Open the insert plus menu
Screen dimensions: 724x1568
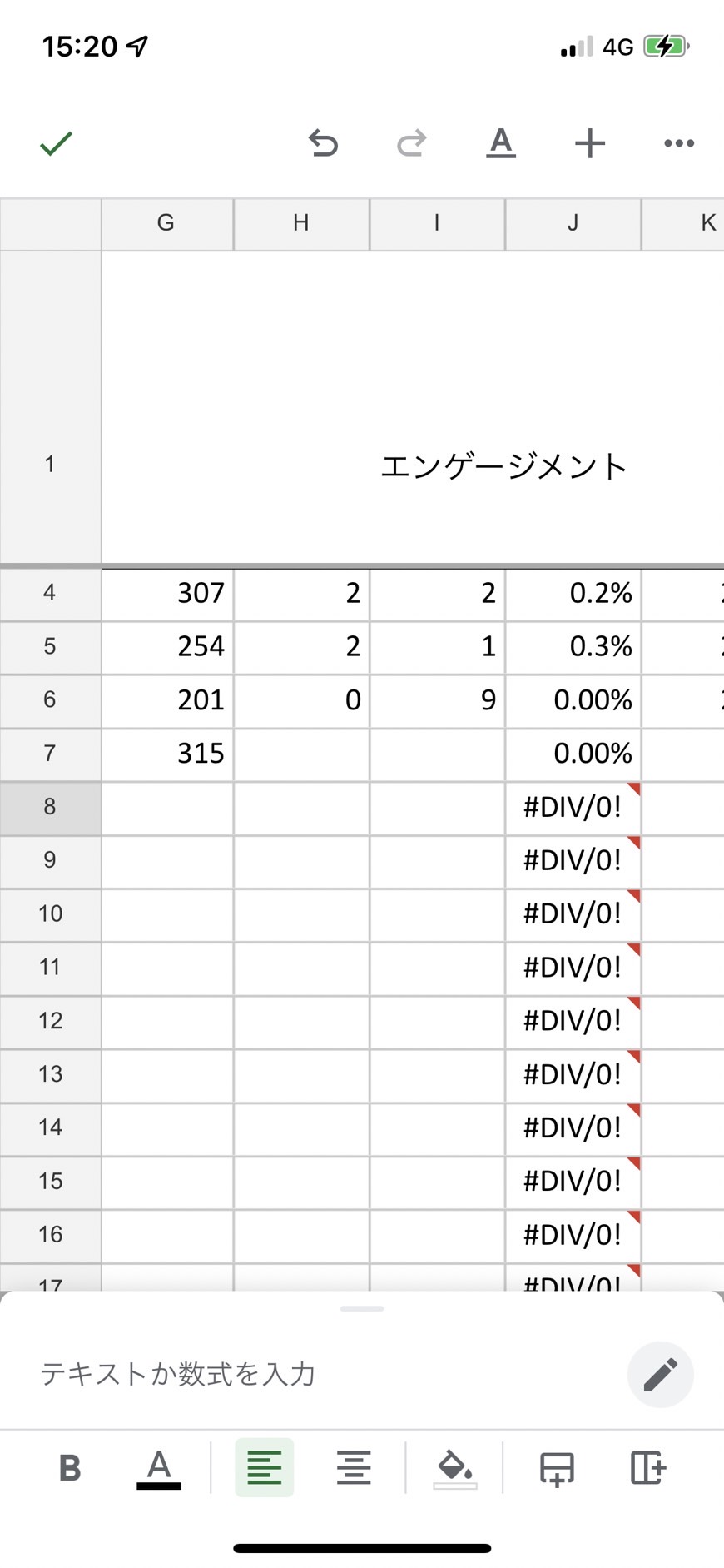(x=590, y=143)
